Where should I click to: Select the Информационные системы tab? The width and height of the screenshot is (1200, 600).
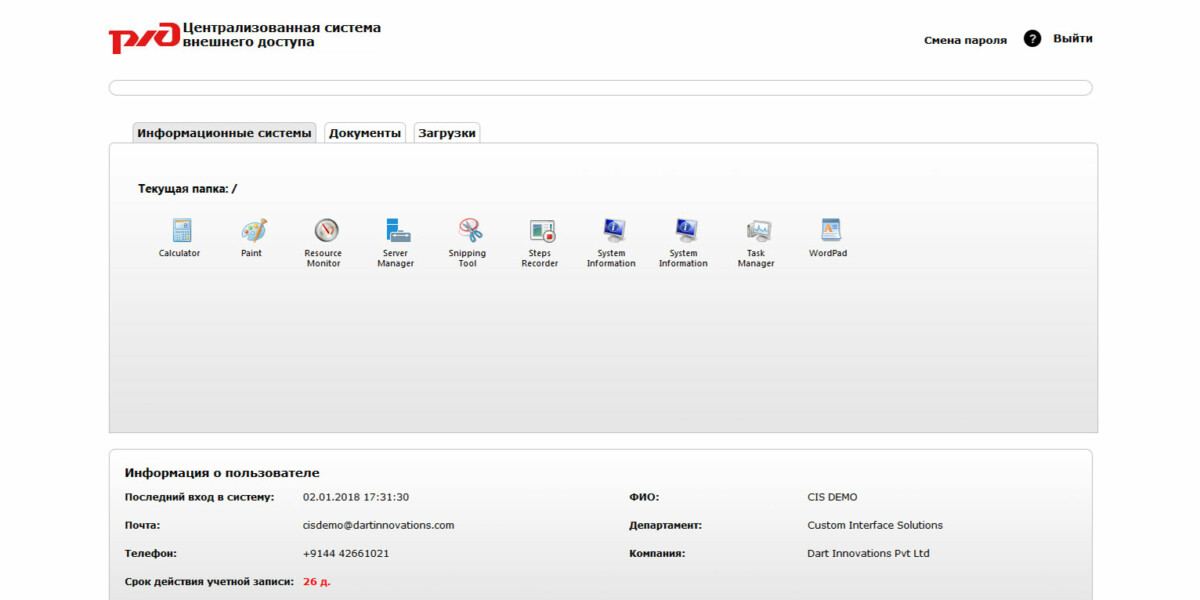(x=224, y=131)
